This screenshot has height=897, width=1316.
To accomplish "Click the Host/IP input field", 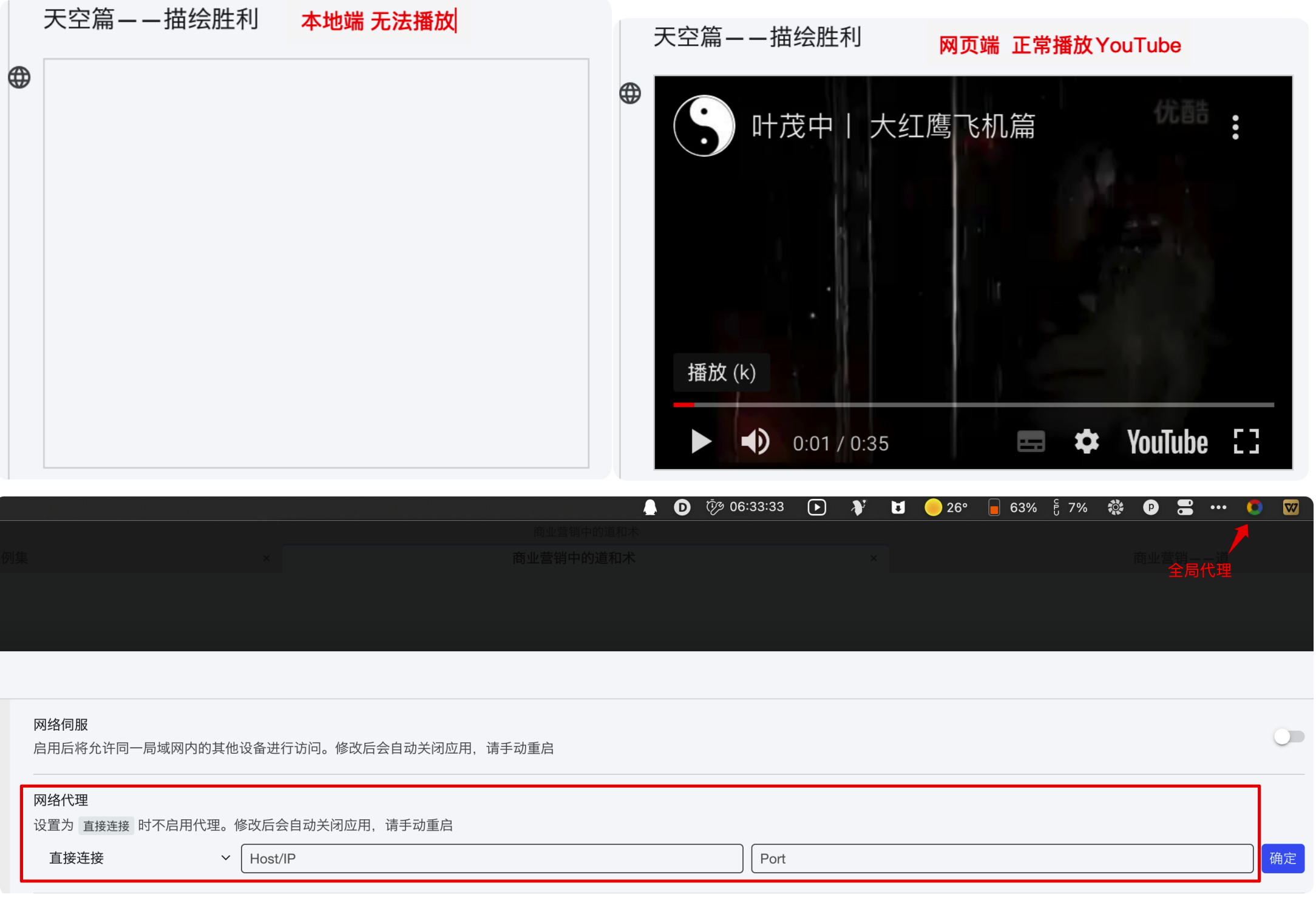I will pyautogui.click(x=492, y=858).
